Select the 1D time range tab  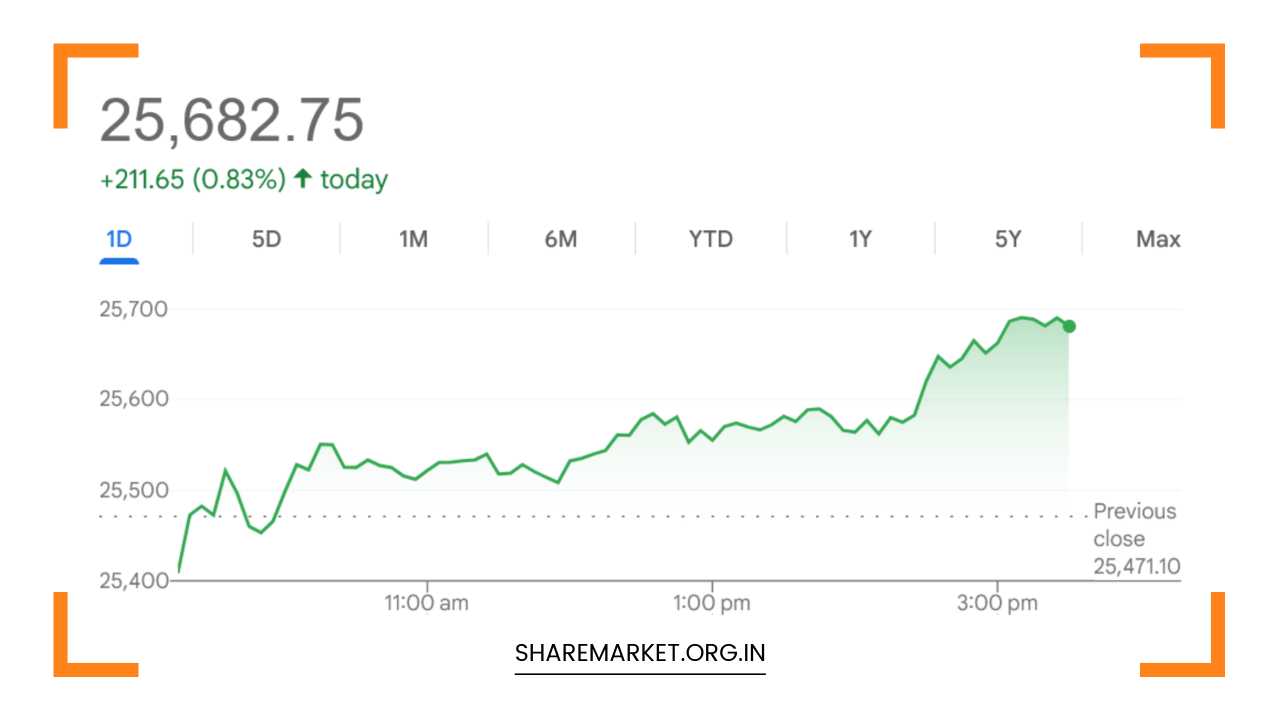pos(121,239)
